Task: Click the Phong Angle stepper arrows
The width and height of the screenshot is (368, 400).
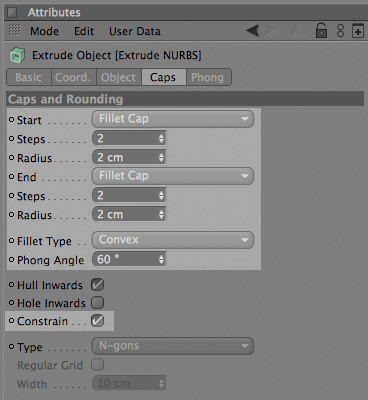Action: [162, 259]
